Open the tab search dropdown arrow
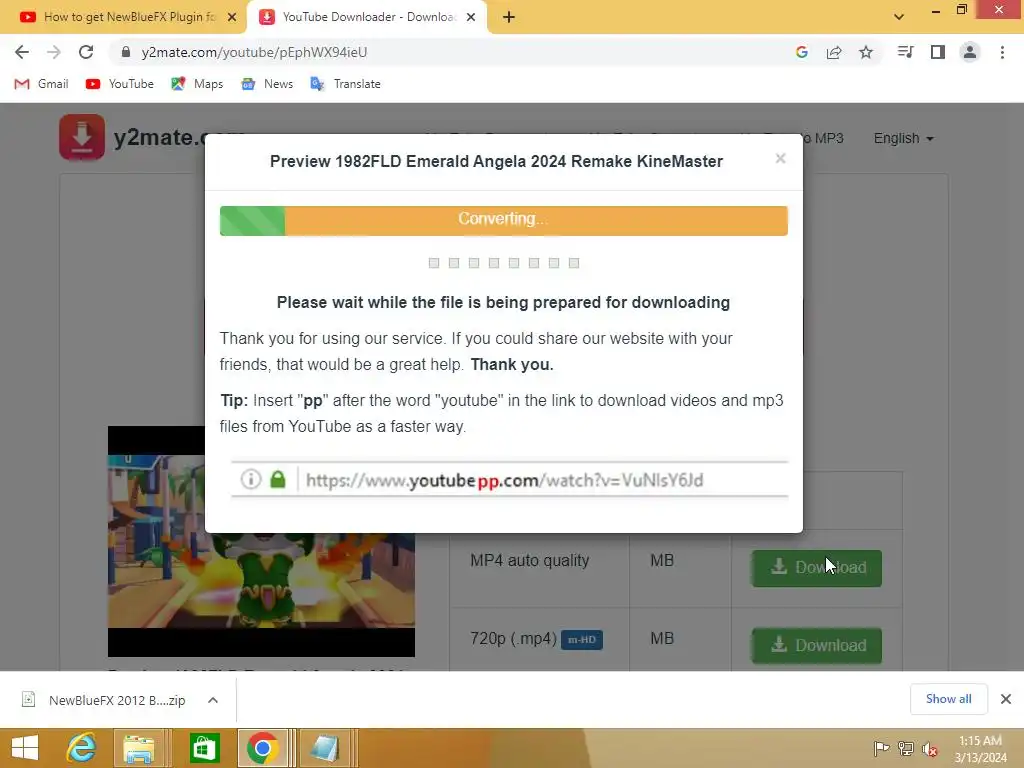This screenshot has width=1024, height=768. click(899, 17)
